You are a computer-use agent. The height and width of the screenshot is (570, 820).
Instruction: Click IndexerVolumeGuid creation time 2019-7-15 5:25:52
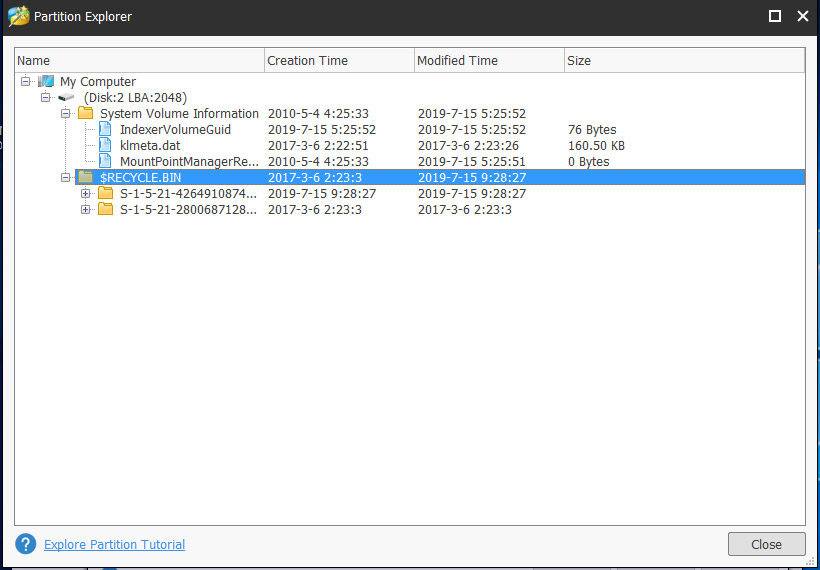point(322,130)
